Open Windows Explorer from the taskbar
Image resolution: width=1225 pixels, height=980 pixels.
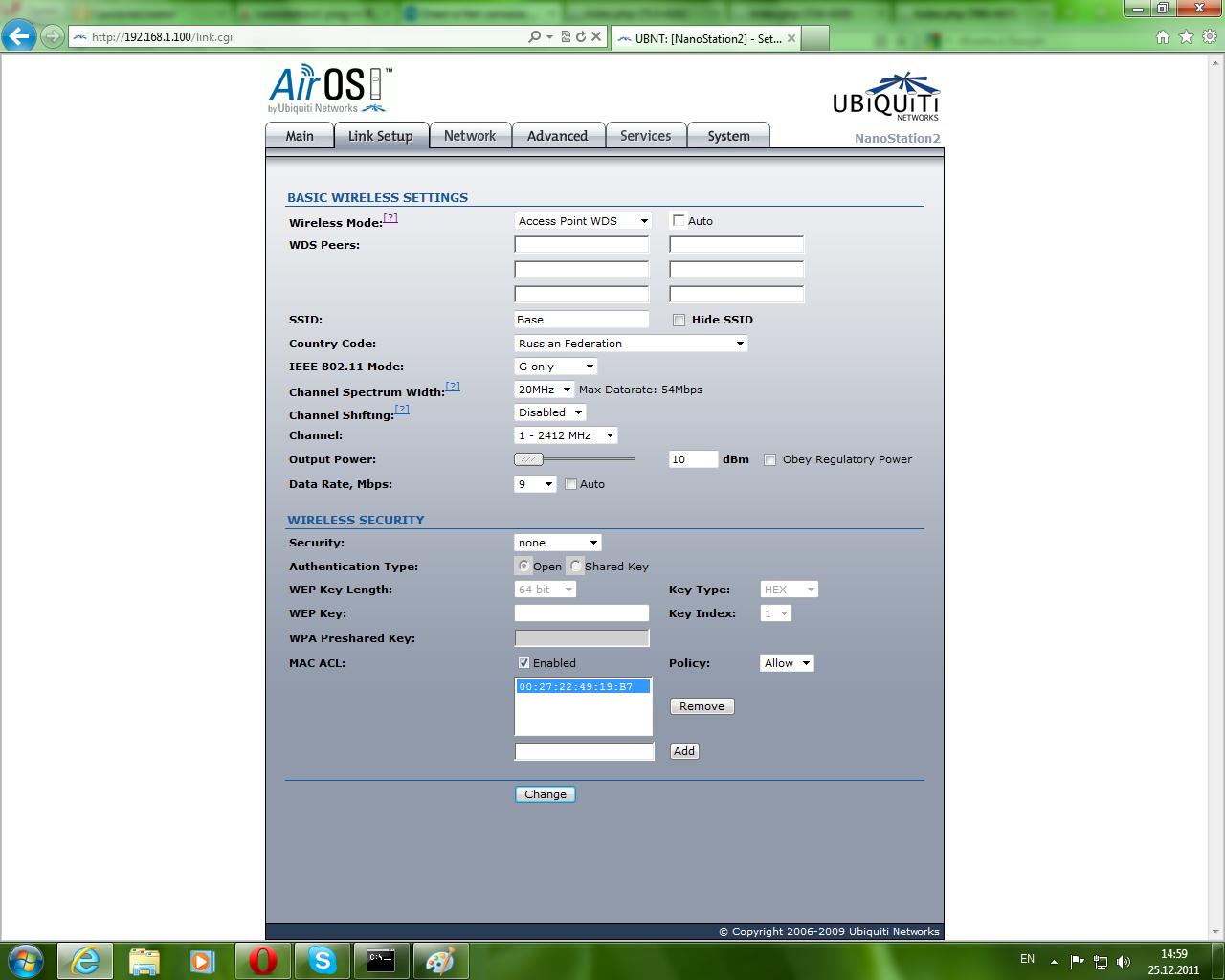(145, 960)
